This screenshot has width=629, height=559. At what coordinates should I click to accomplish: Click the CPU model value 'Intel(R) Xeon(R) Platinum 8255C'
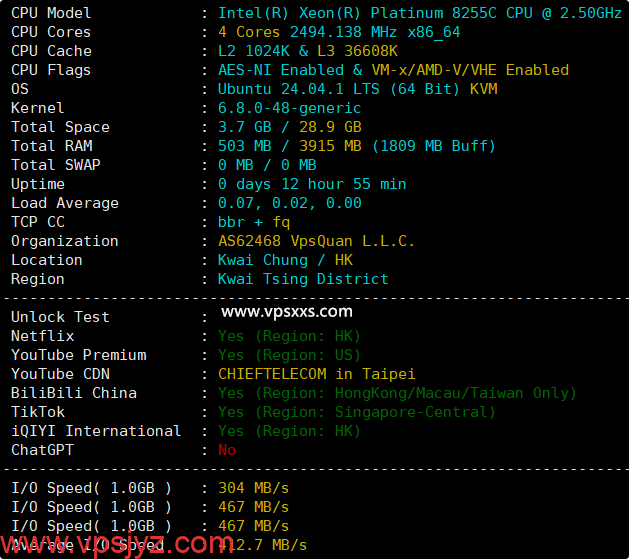pos(357,13)
